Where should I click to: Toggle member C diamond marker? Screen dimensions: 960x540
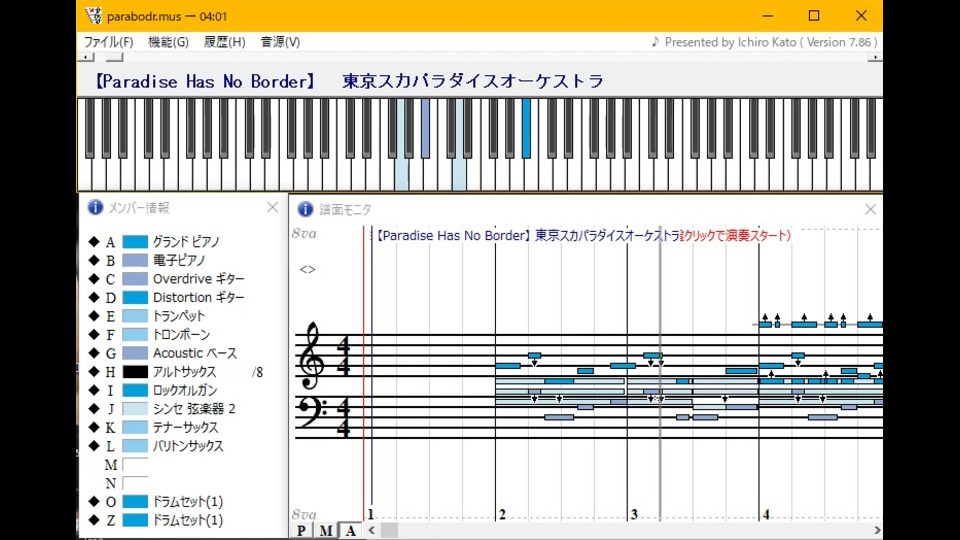(94, 279)
